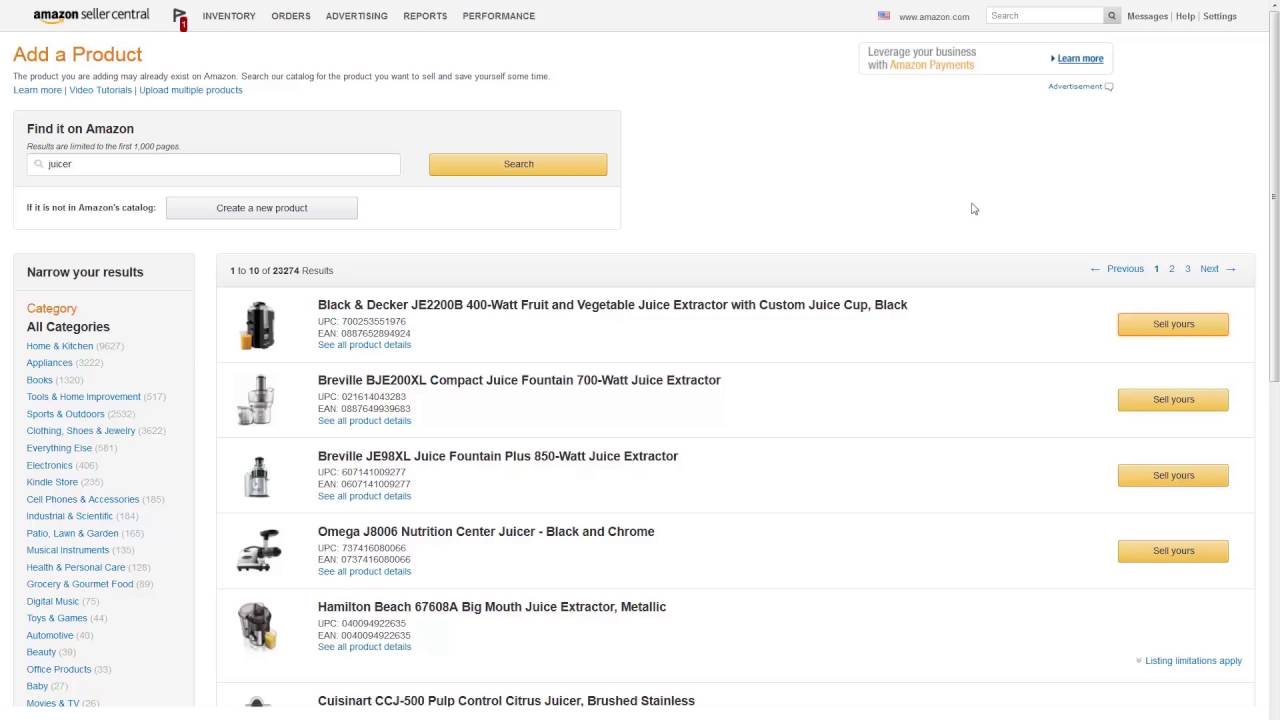Click the magnifier icon in top search
The image size is (1280, 720).
pos(1111,16)
